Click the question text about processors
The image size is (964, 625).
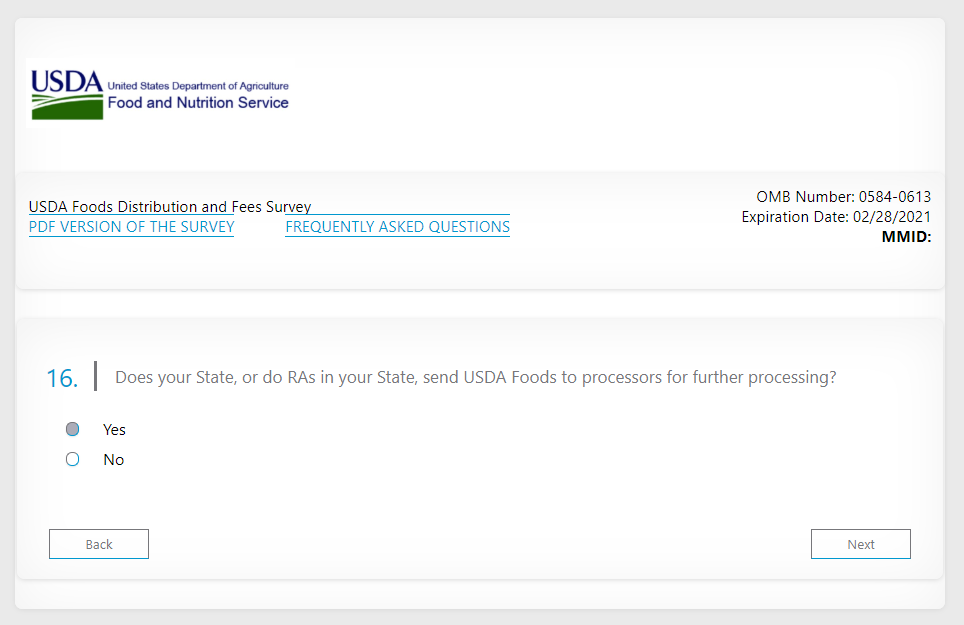pyautogui.click(x=475, y=378)
